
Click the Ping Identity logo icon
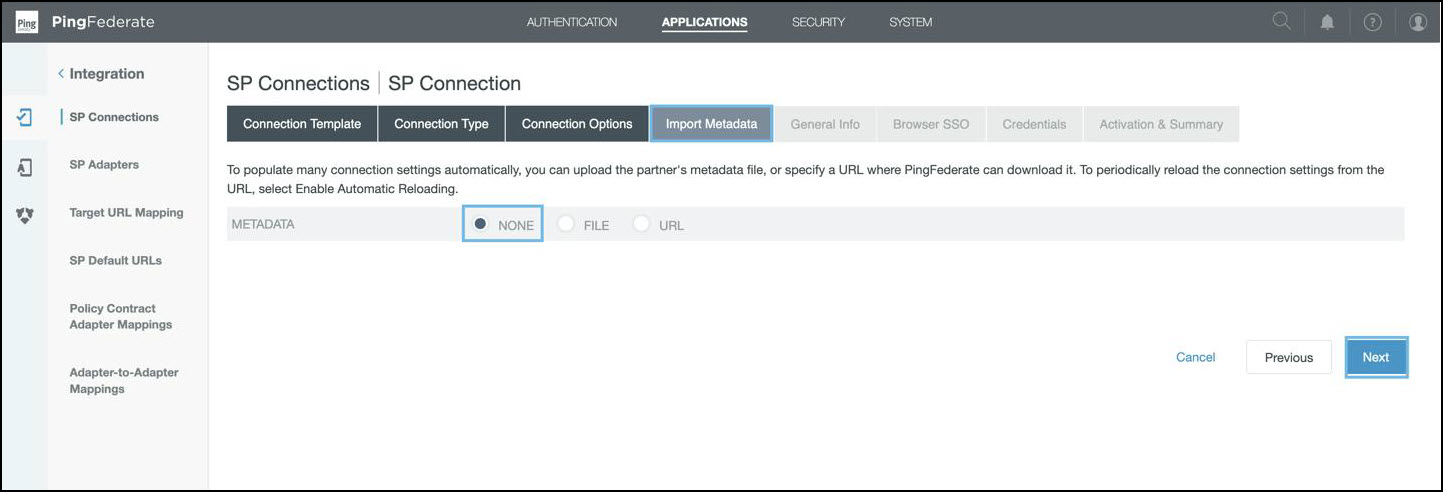27,22
